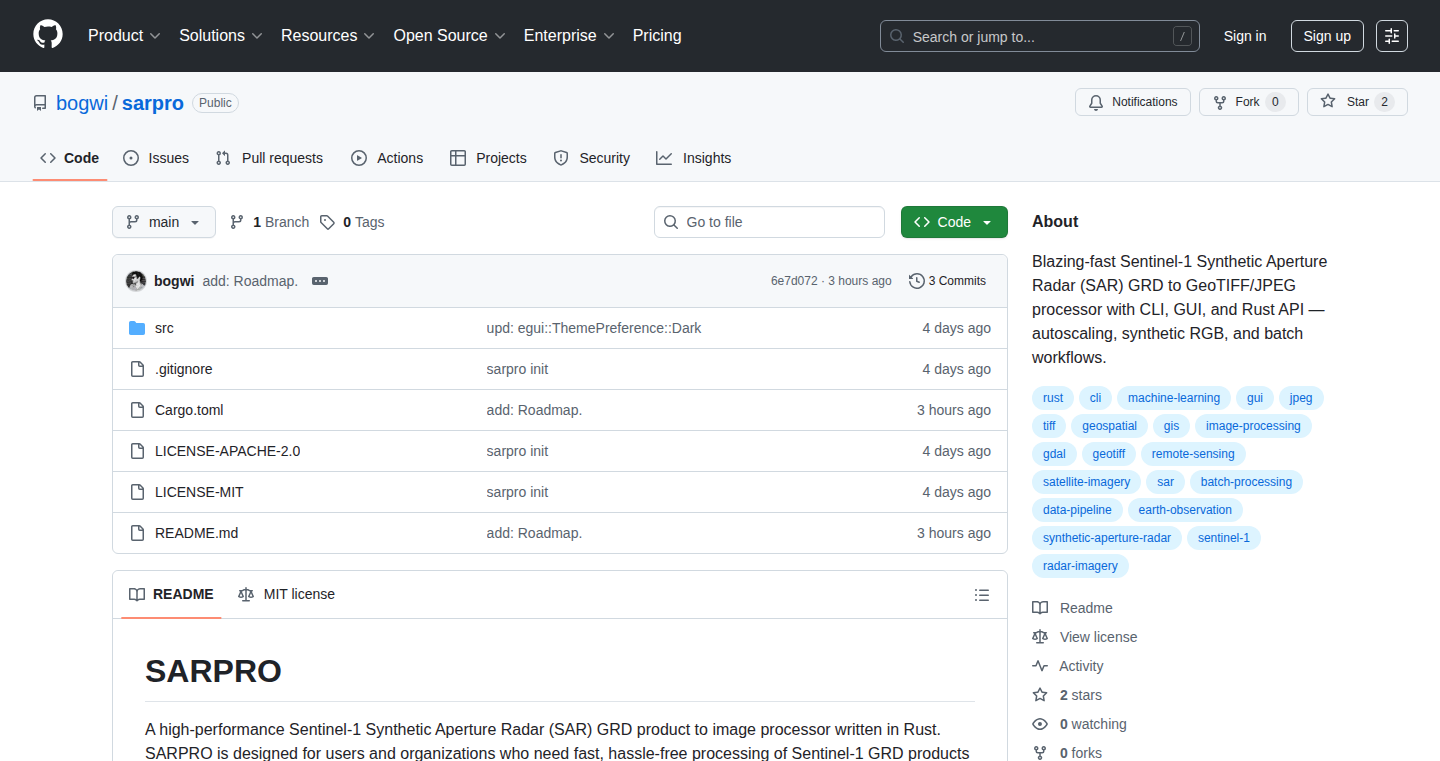
Task: Open the .gitignore file
Action: click(184, 369)
